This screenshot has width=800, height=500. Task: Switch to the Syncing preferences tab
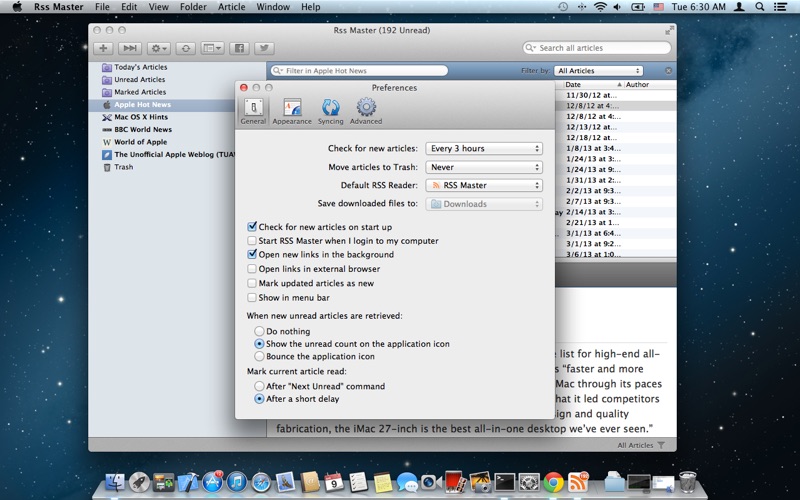331,111
